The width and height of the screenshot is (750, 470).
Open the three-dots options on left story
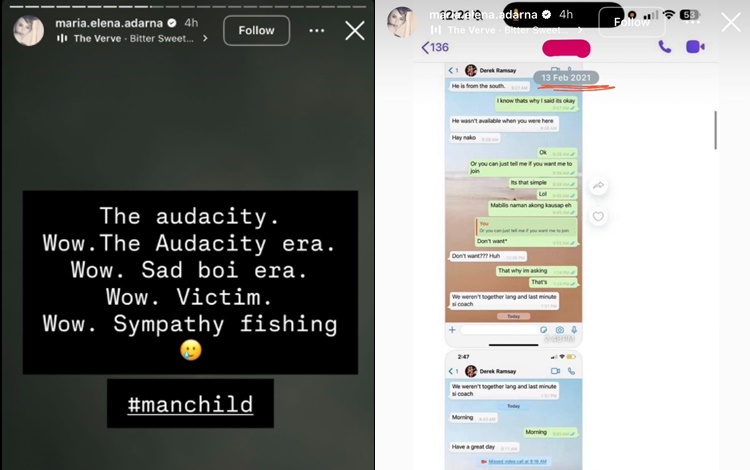point(317,31)
